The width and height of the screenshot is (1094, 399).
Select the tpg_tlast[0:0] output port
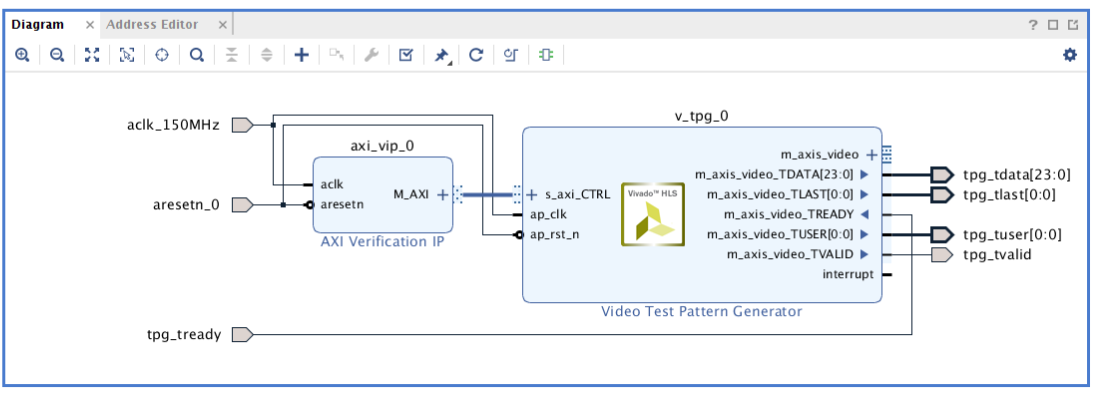[x=942, y=195]
